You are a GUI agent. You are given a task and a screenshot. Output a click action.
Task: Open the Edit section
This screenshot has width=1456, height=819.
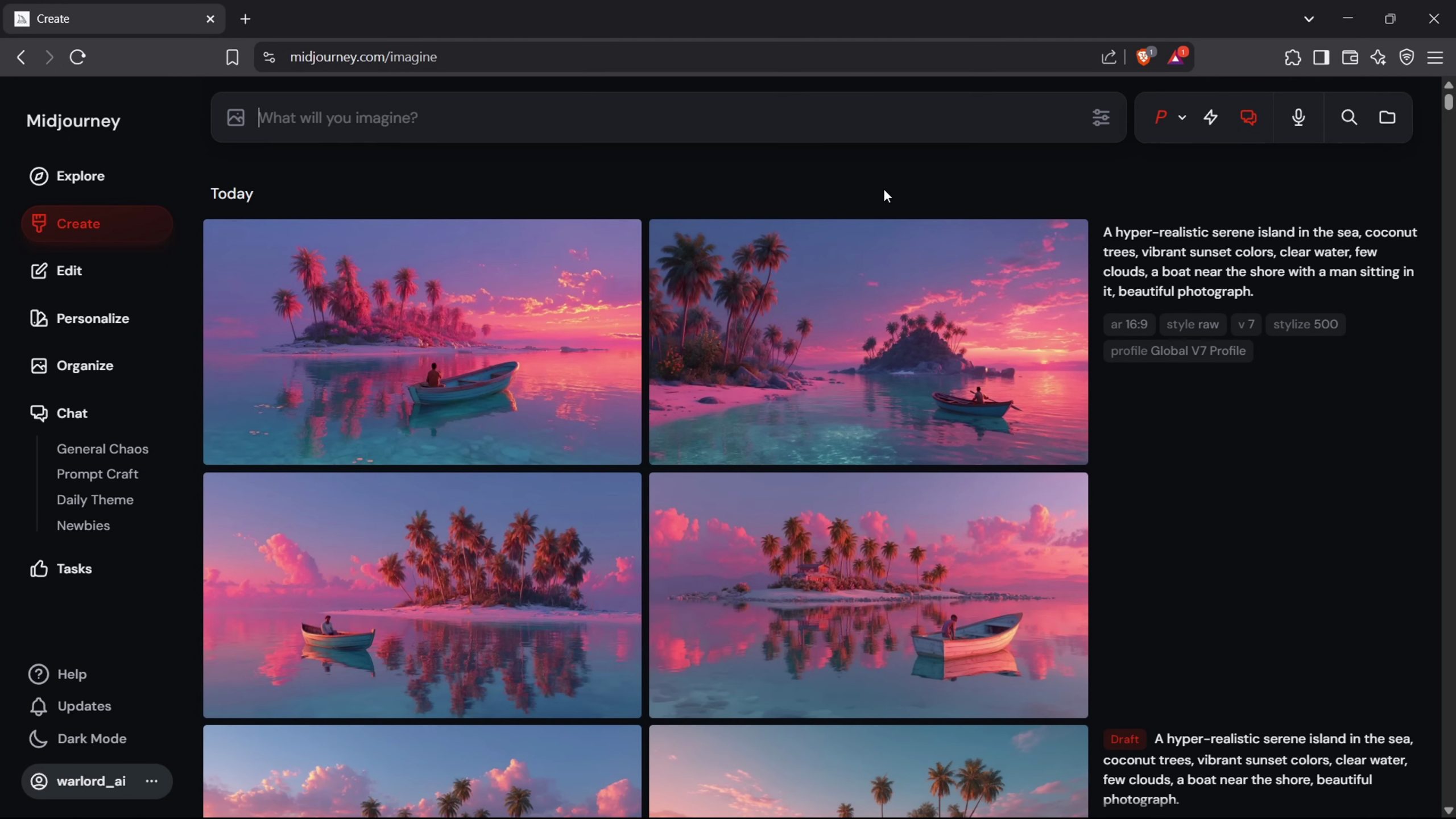[56, 271]
